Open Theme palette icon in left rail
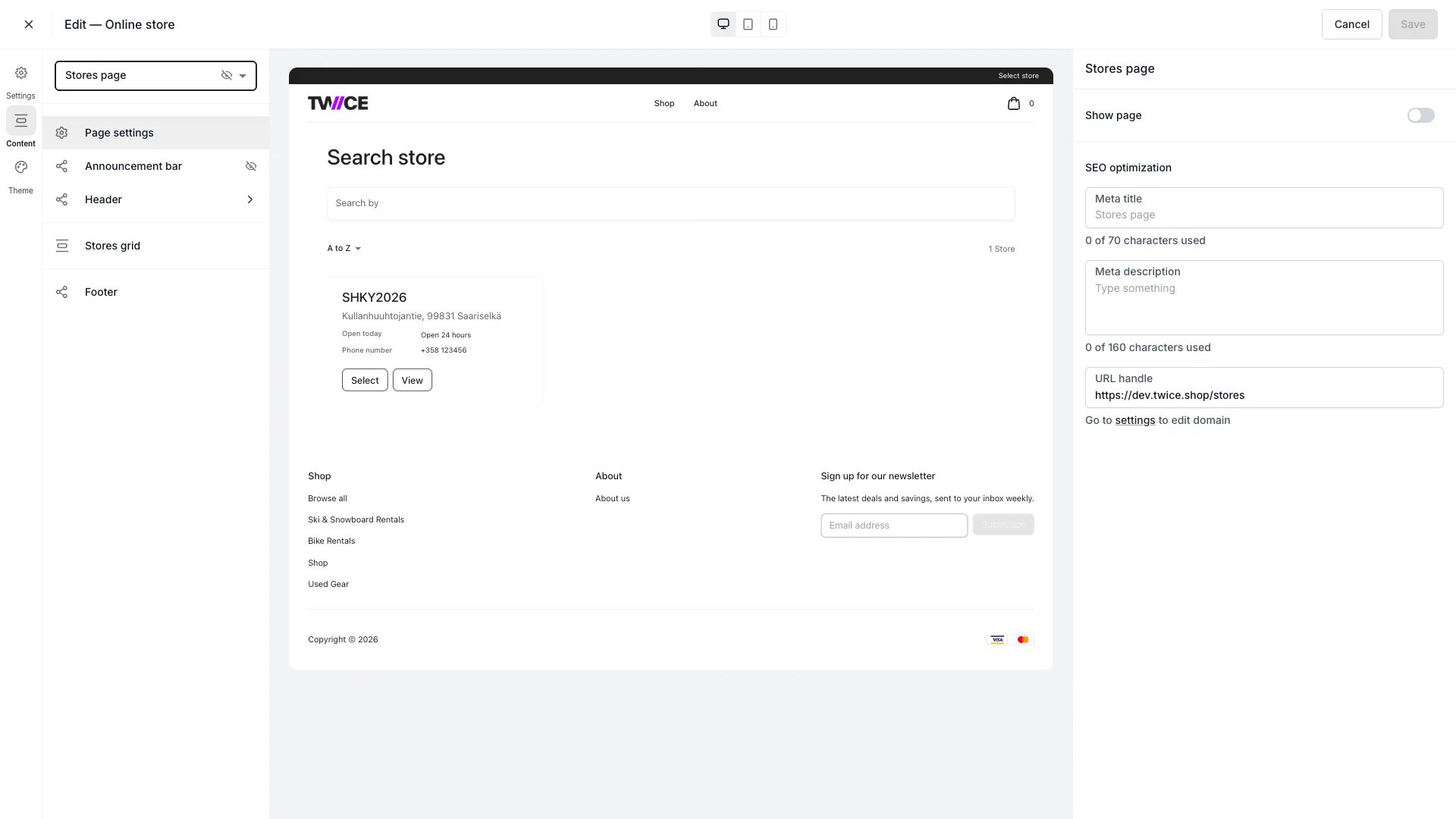 (21, 168)
